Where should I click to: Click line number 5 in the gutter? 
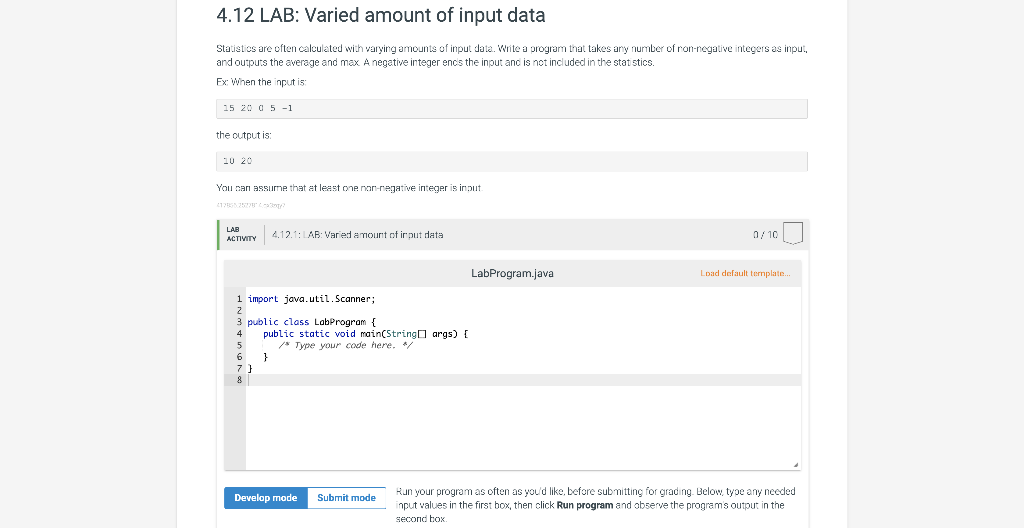coord(239,345)
